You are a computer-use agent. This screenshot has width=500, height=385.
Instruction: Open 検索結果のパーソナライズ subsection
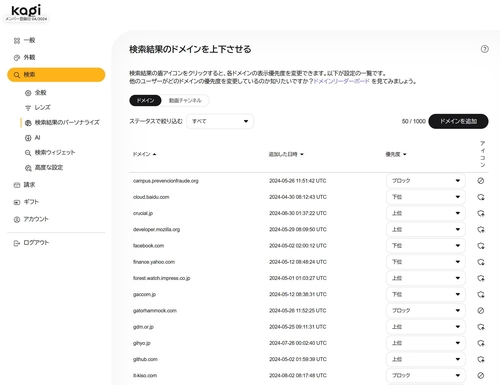(62, 122)
